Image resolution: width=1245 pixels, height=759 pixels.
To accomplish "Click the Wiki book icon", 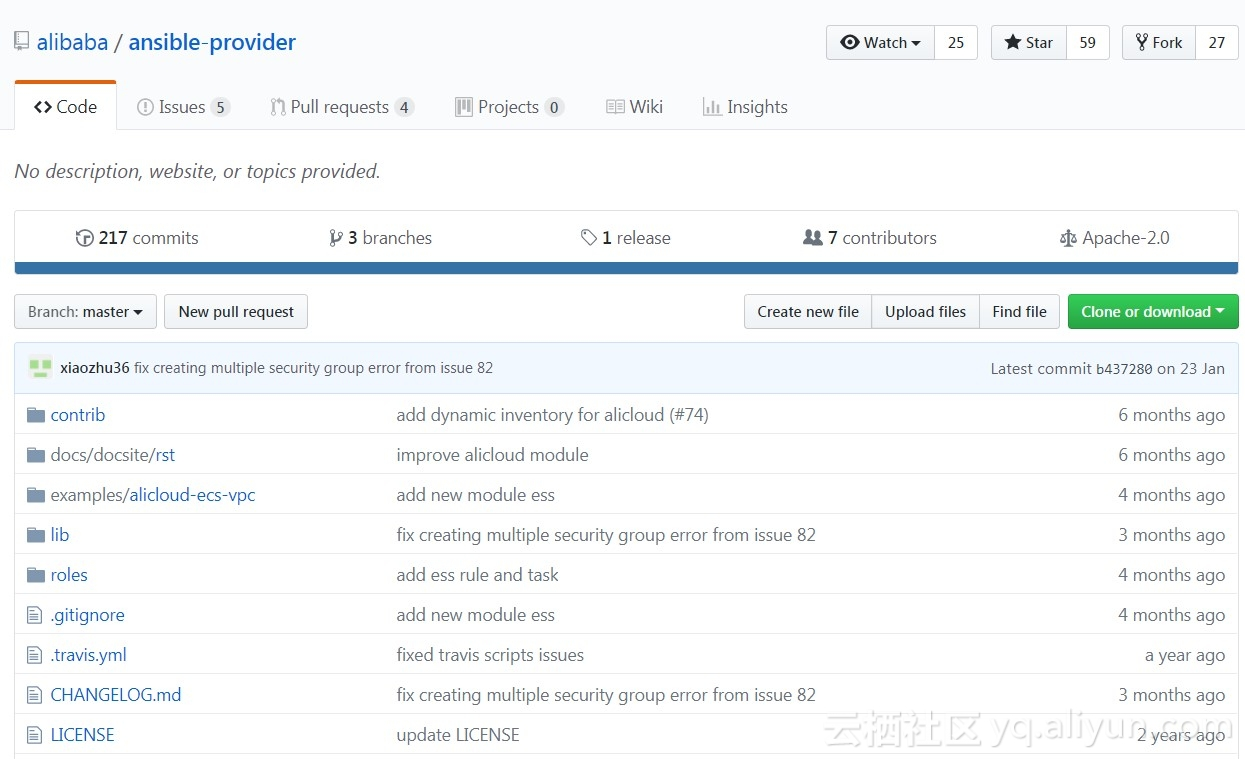I will point(615,107).
